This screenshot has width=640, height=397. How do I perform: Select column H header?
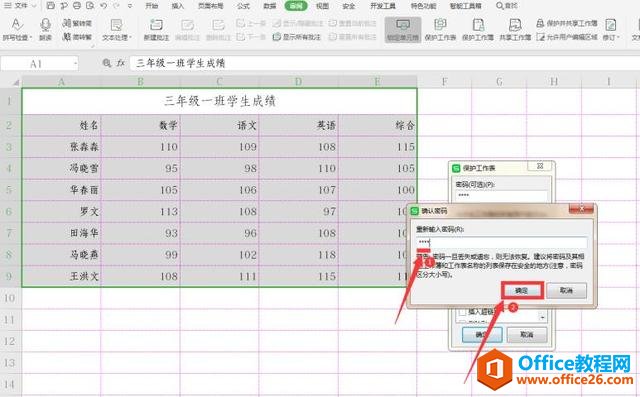point(554,82)
